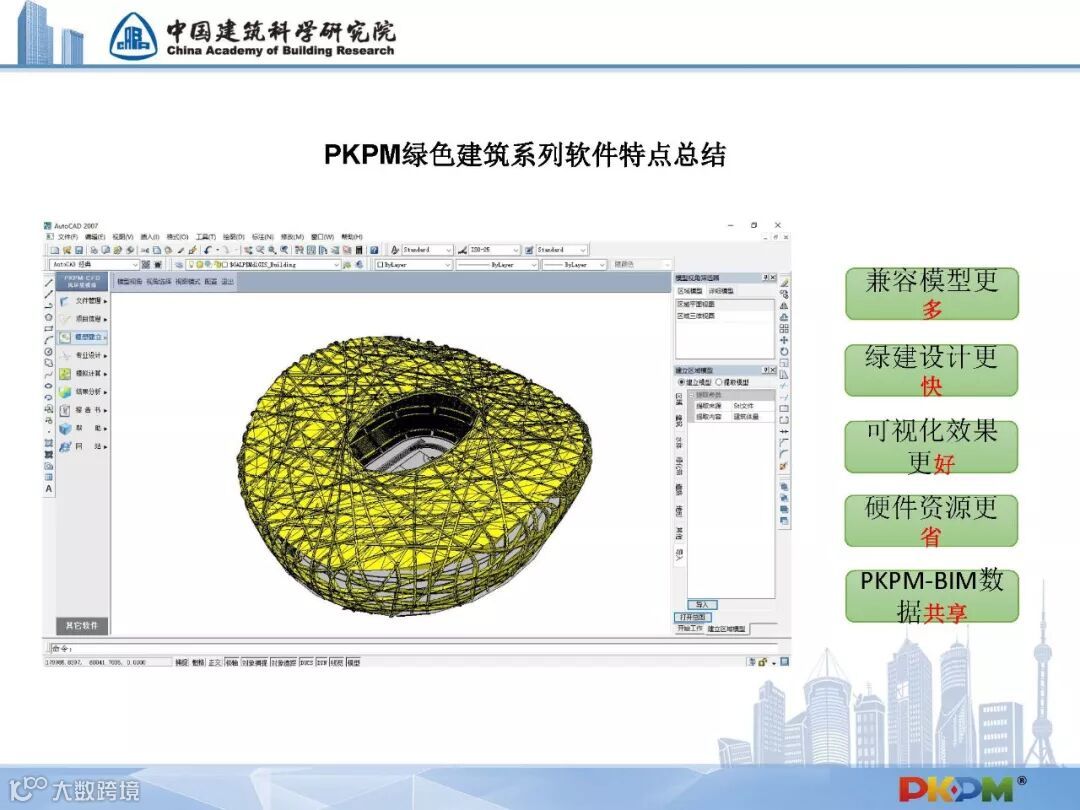The image size is (1080, 810).
Task: Select the 提取模型 radio button
Action: 719,382
